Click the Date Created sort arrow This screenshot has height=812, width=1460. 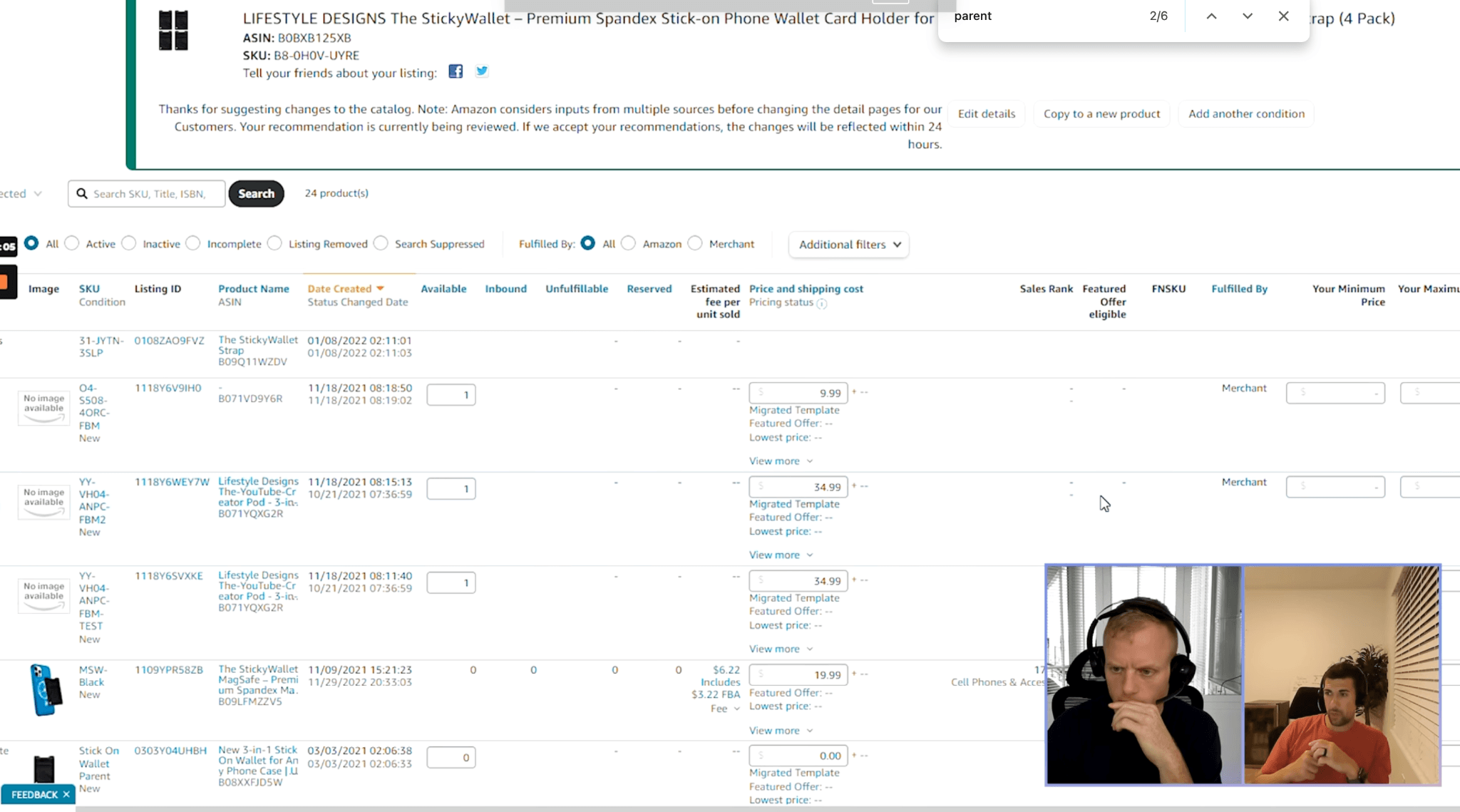point(380,289)
